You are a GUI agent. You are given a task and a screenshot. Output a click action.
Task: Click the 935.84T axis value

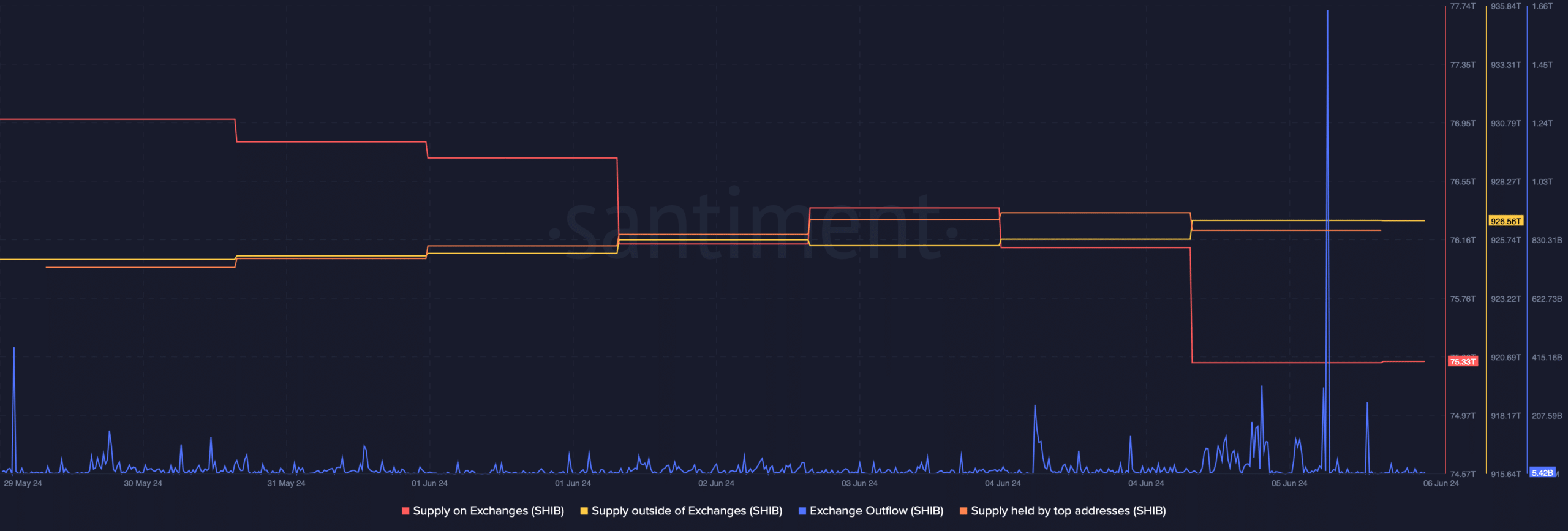[1506, 6]
